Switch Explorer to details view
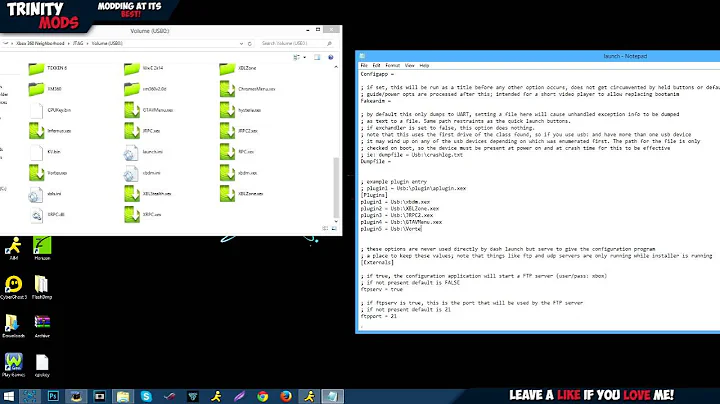 tap(325, 228)
